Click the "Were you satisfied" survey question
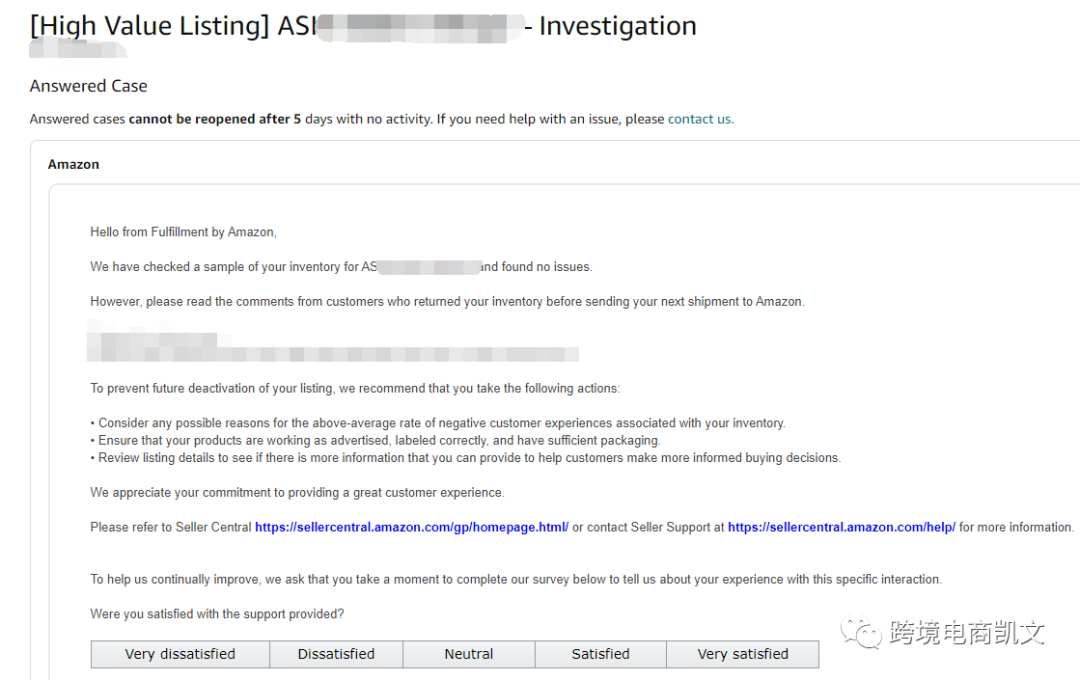The height and width of the screenshot is (680, 1080). (217, 614)
